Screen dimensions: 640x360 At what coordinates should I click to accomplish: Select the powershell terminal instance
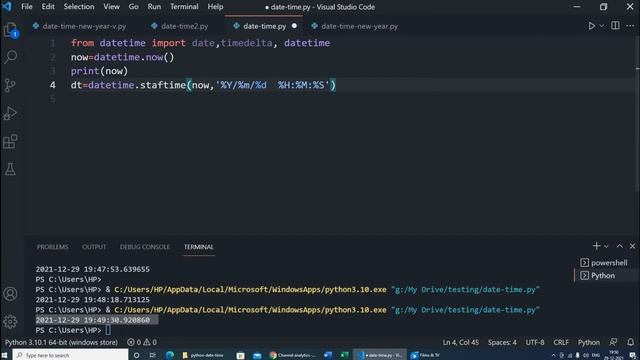coord(604,262)
